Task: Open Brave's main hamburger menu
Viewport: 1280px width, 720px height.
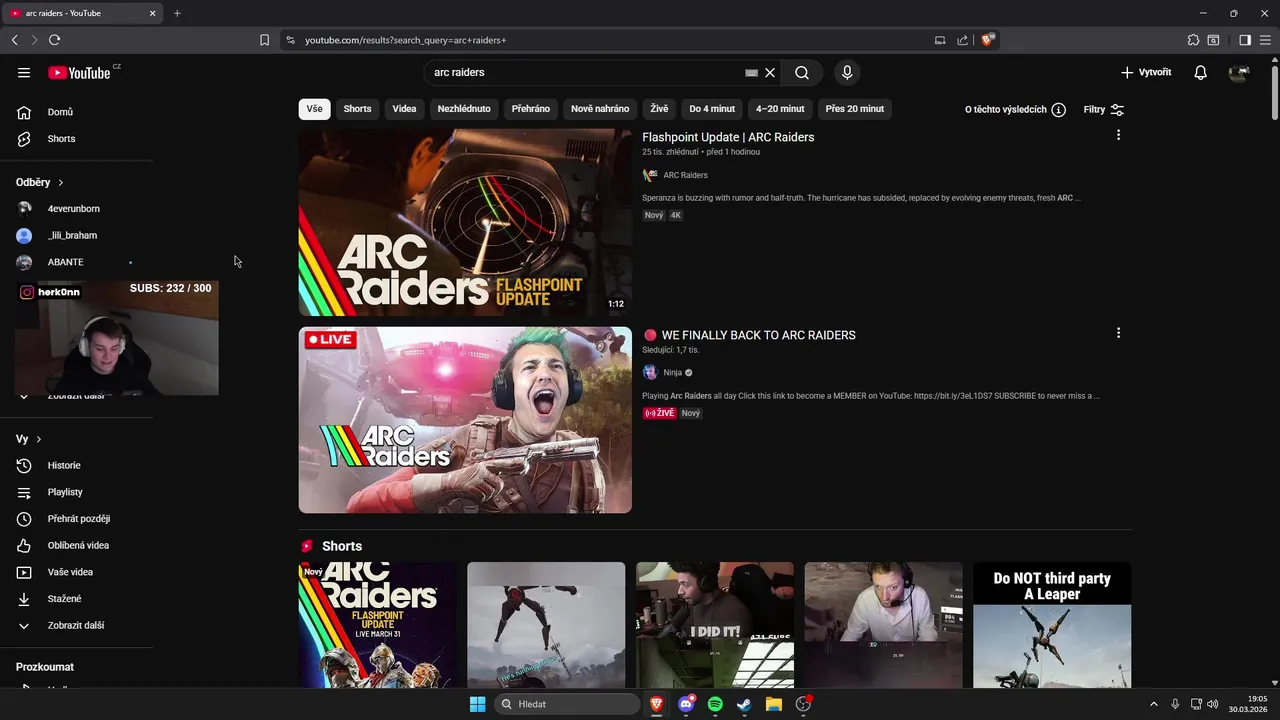Action: pos(1265,40)
